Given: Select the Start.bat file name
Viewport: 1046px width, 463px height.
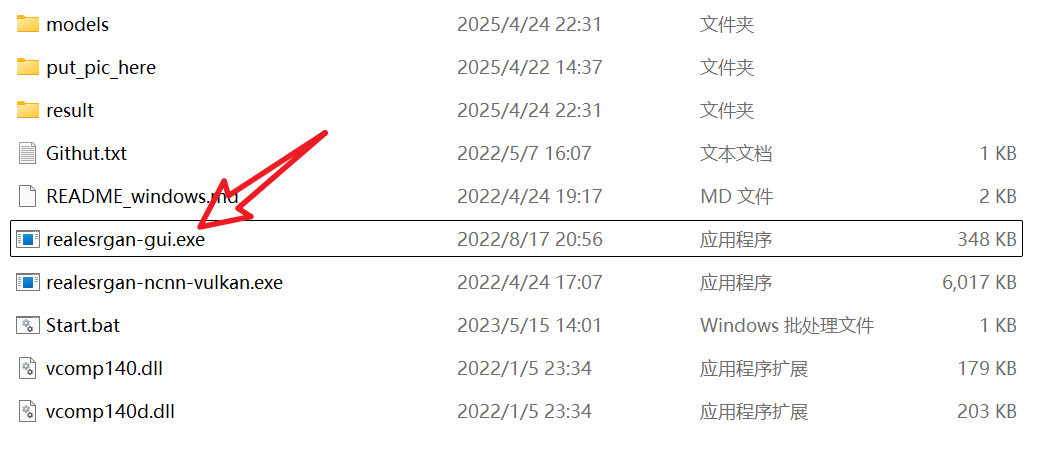Looking at the screenshot, I should (x=83, y=326).
